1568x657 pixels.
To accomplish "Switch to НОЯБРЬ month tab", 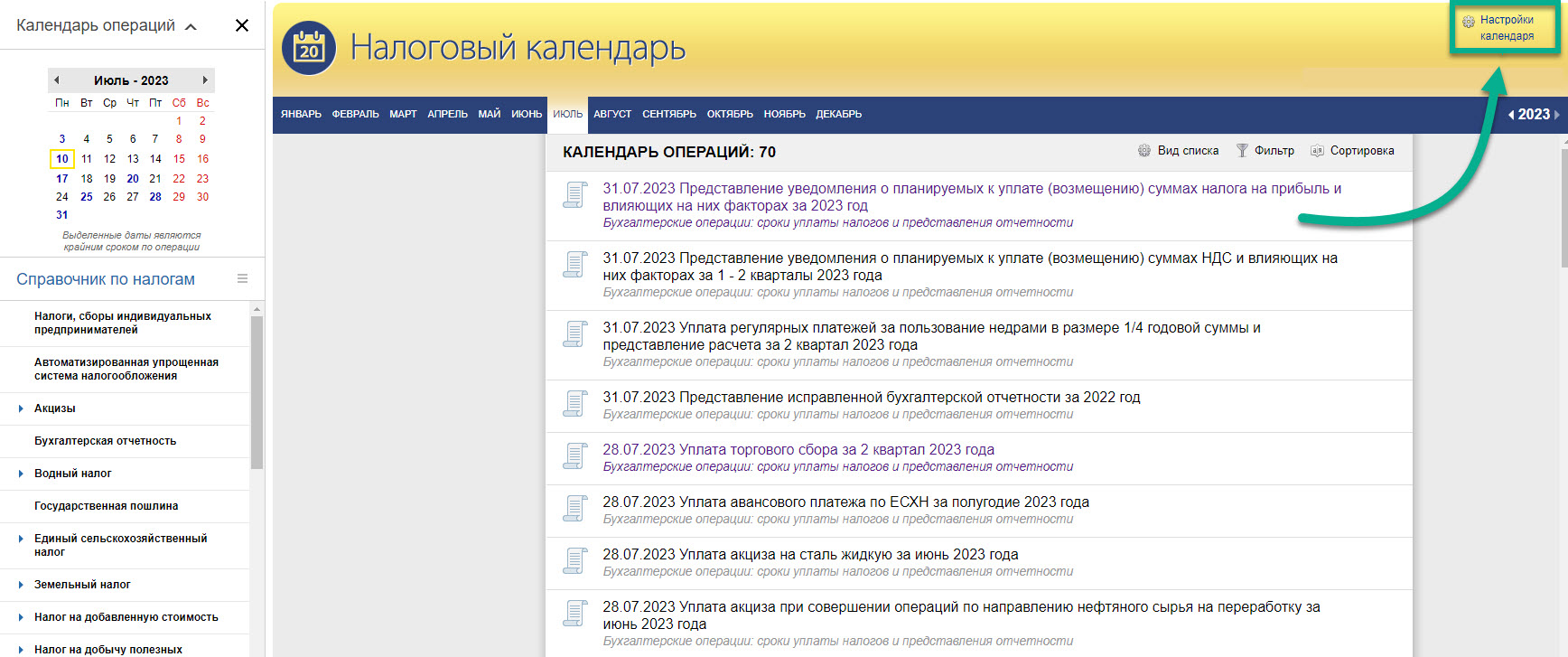I will click(x=784, y=115).
